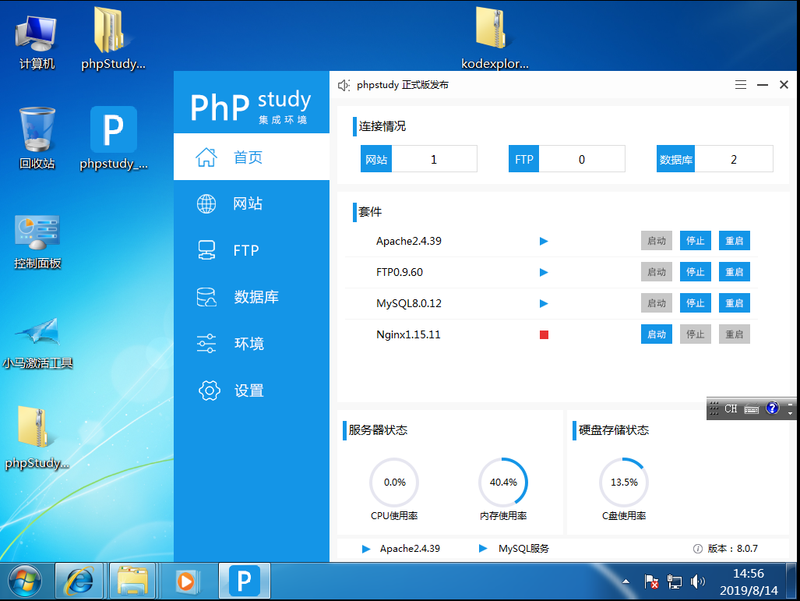Select the kodexplor... zip folder on desktop
This screenshot has width=800, height=601.
coord(494,39)
